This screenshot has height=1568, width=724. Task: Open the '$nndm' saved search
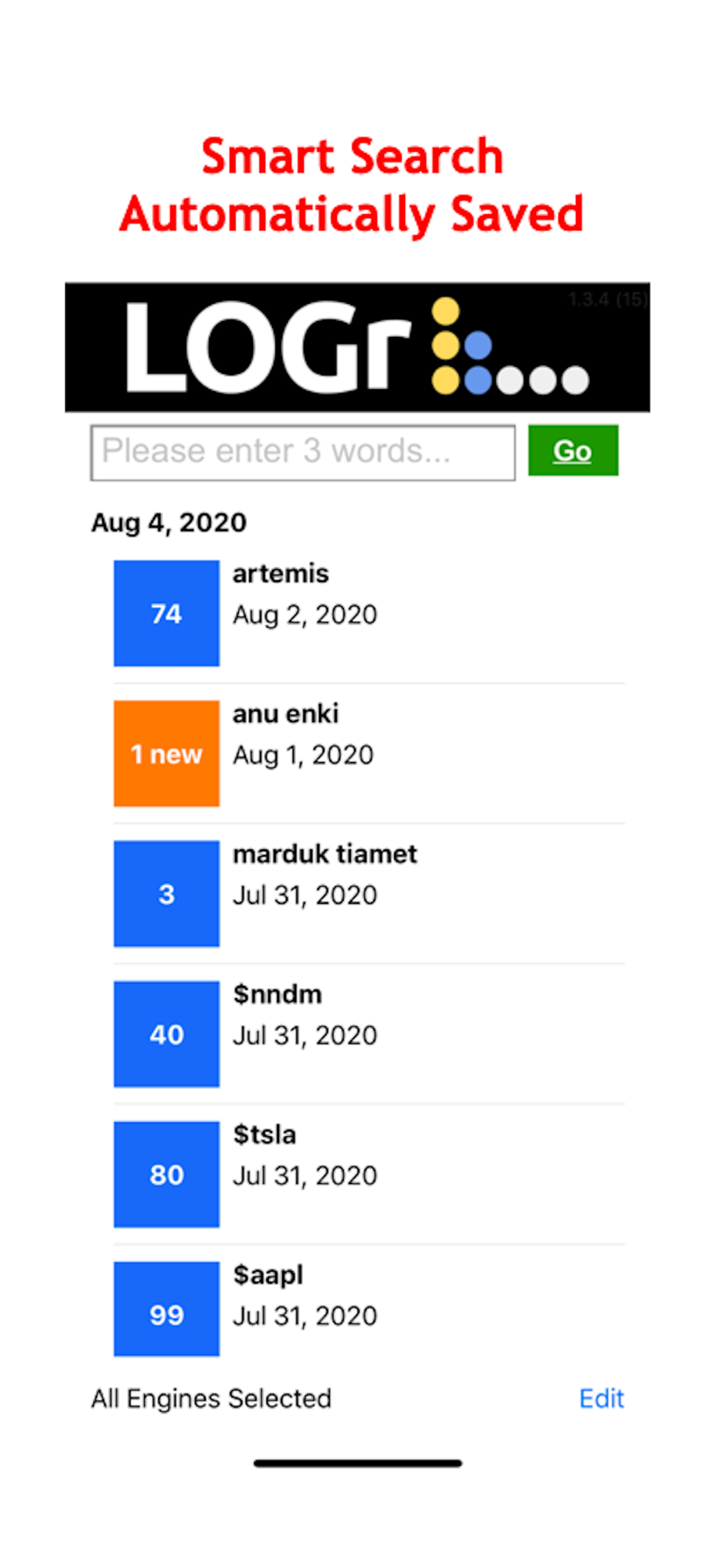pyautogui.click(x=277, y=994)
